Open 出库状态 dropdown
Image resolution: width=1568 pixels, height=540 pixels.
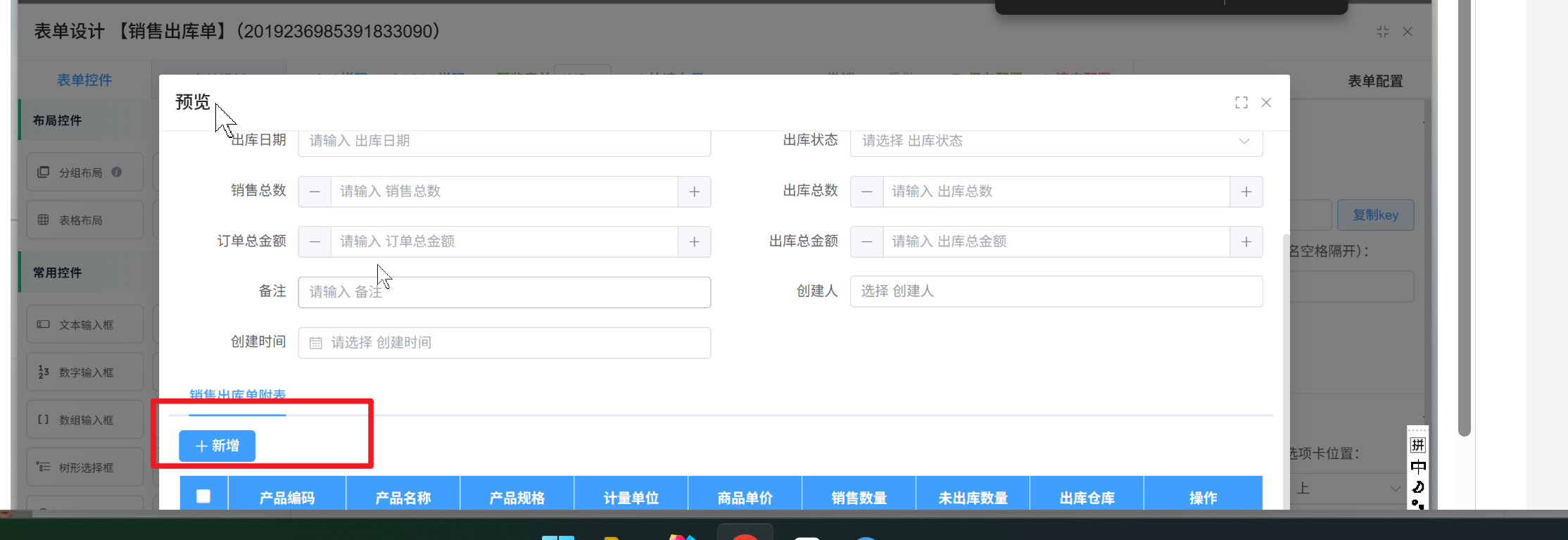click(1056, 141)
